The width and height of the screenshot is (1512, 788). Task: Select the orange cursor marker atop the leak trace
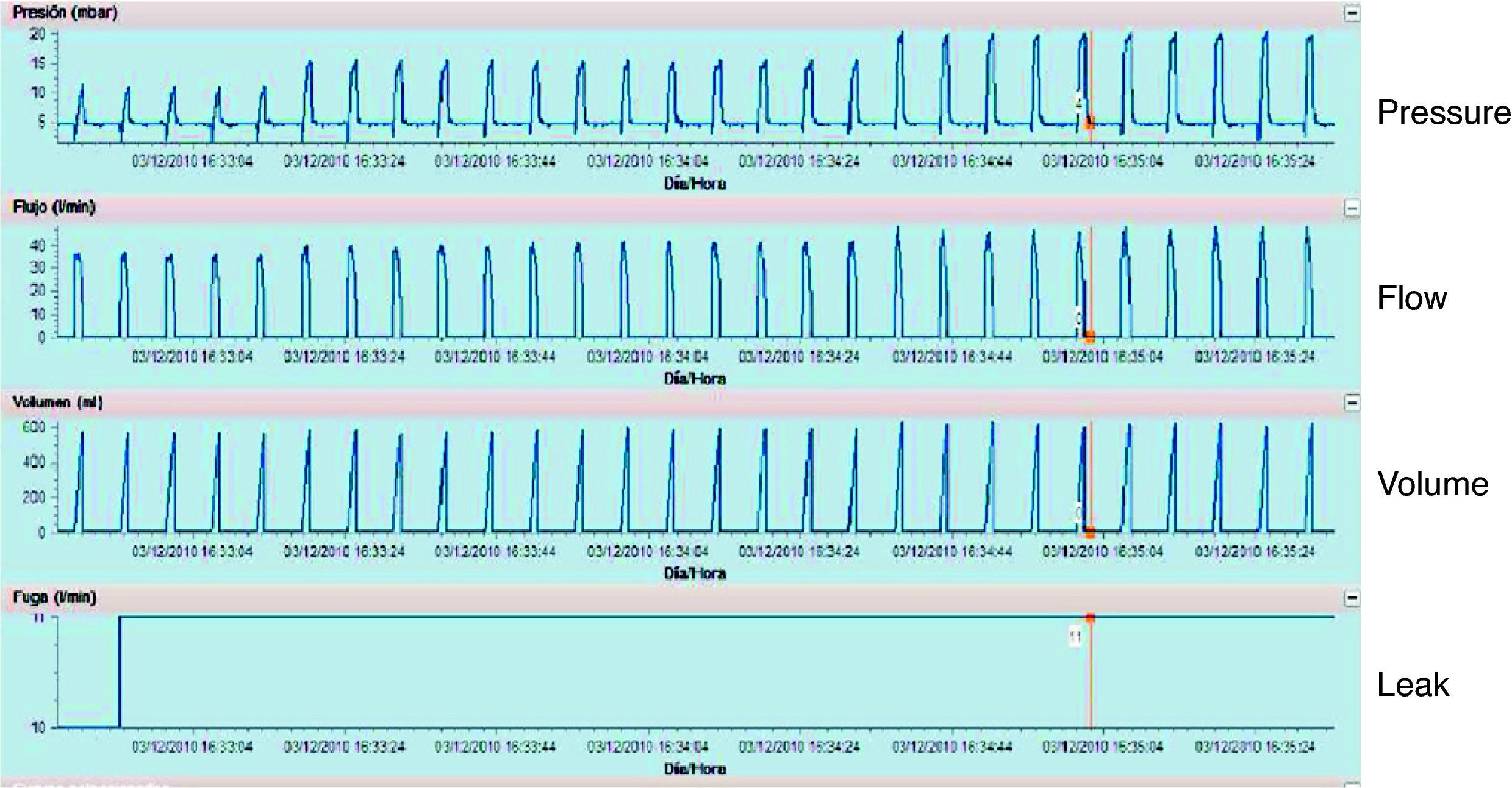(1089, 617)
